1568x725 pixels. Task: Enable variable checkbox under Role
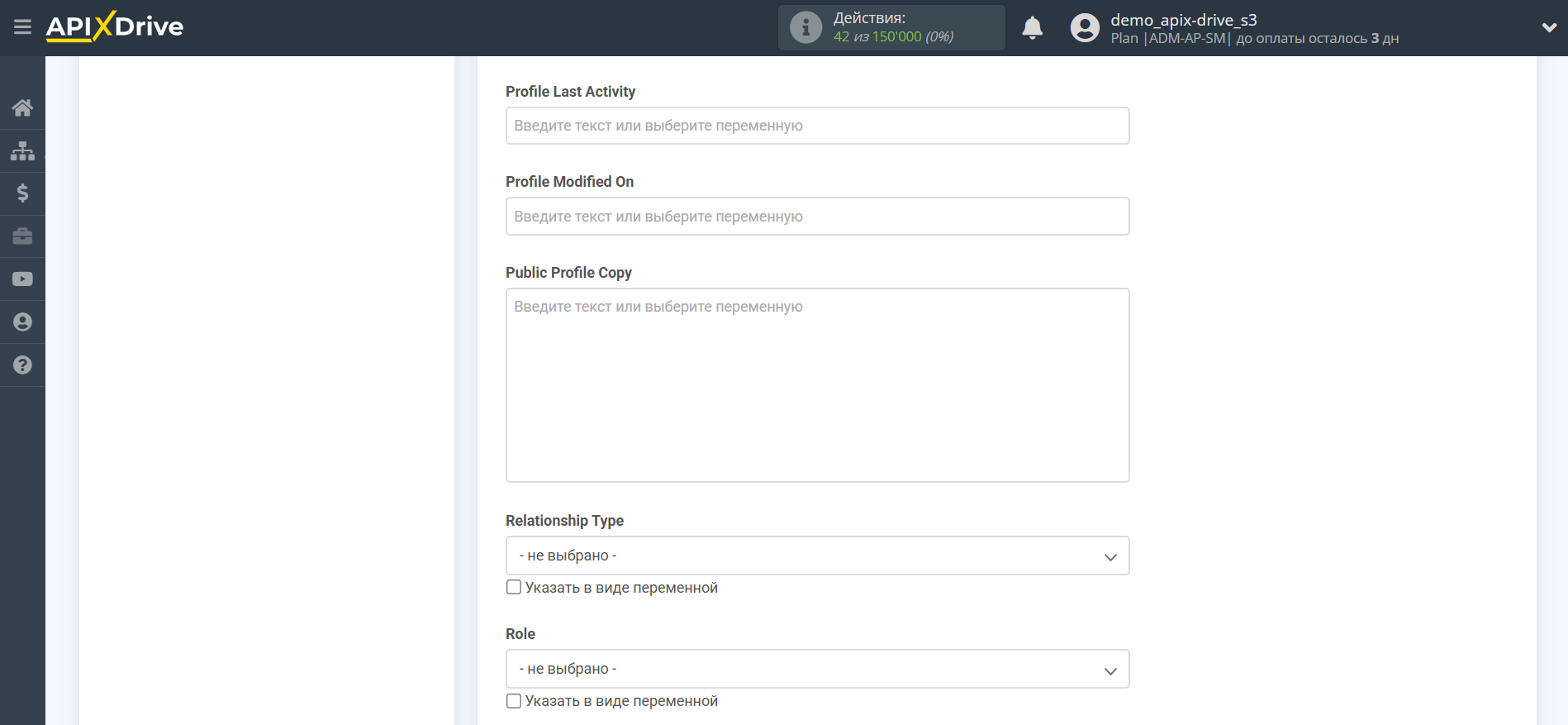coord(514,700)
